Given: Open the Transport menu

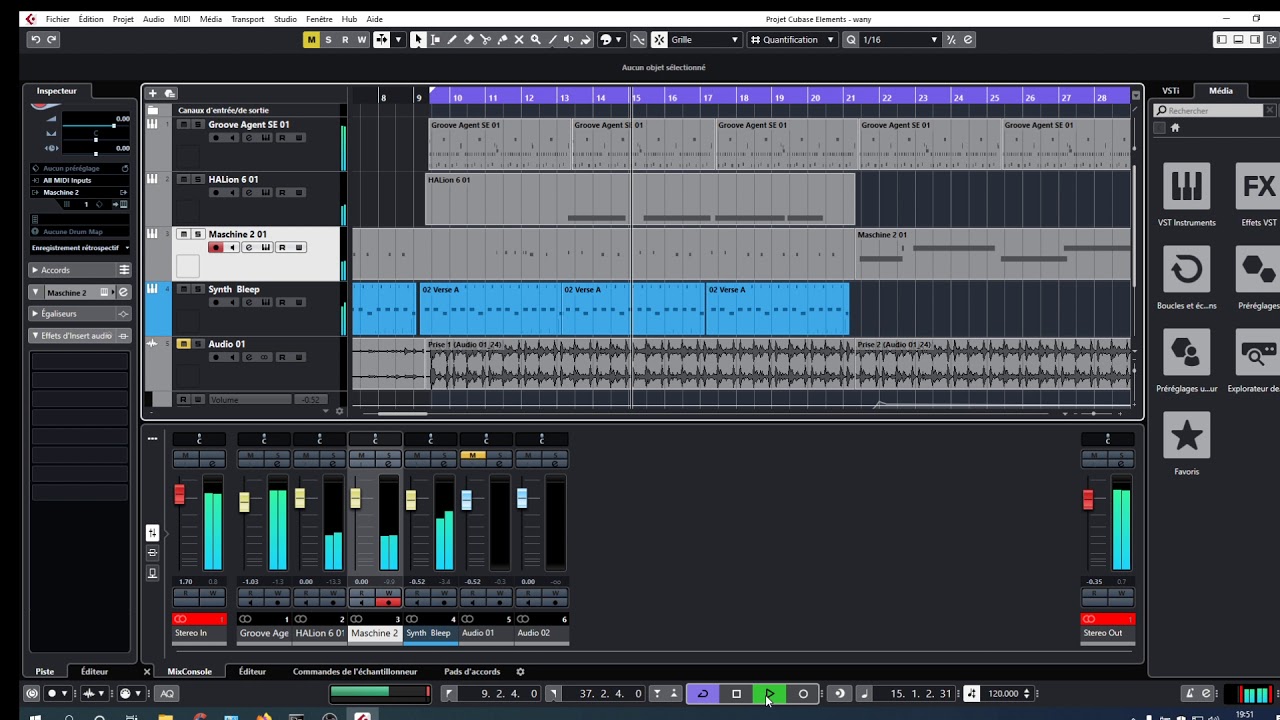Looking at the screenshot, I should coord(248,19).
